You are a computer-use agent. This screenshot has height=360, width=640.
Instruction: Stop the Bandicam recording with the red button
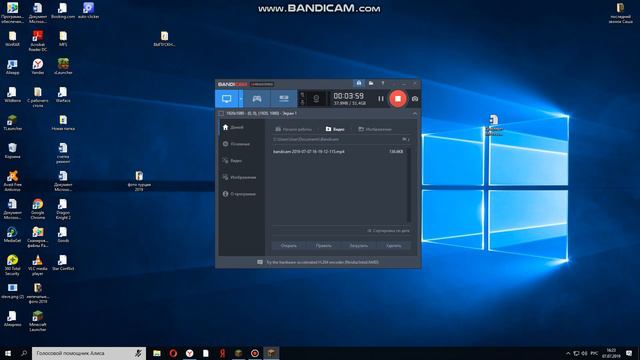[x=398, y=98]
